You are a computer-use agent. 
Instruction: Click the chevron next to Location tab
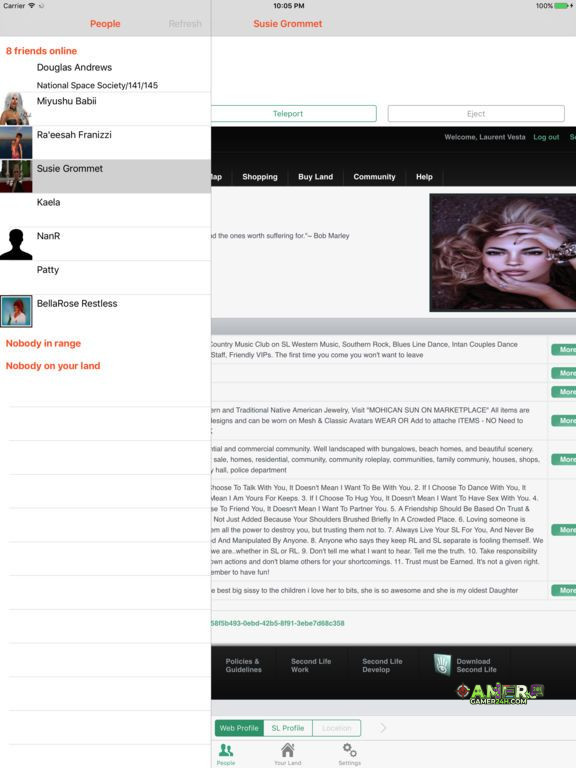[383, 728]
